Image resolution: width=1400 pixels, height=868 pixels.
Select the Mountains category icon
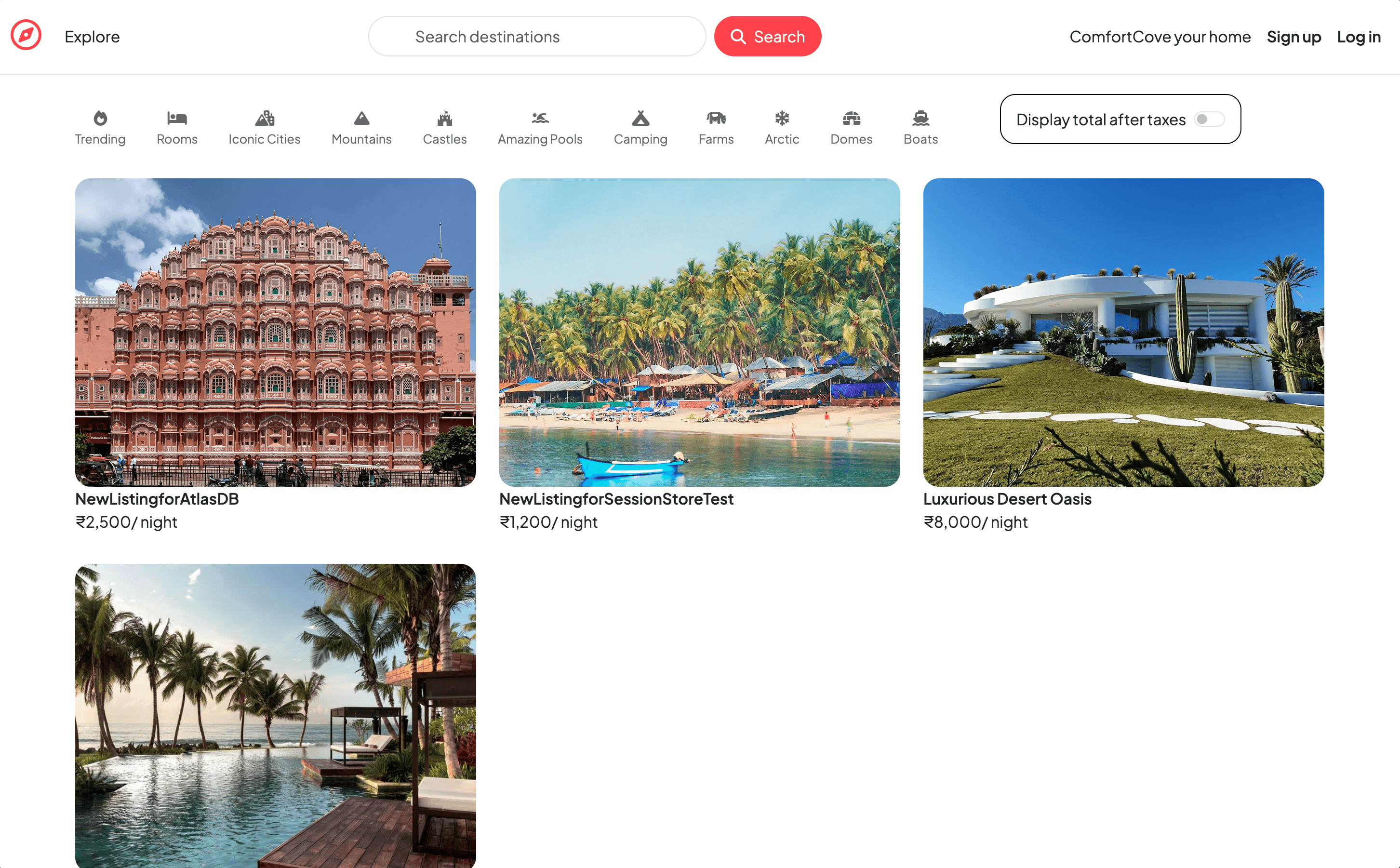pyautogui.click(x=361, y=118)
